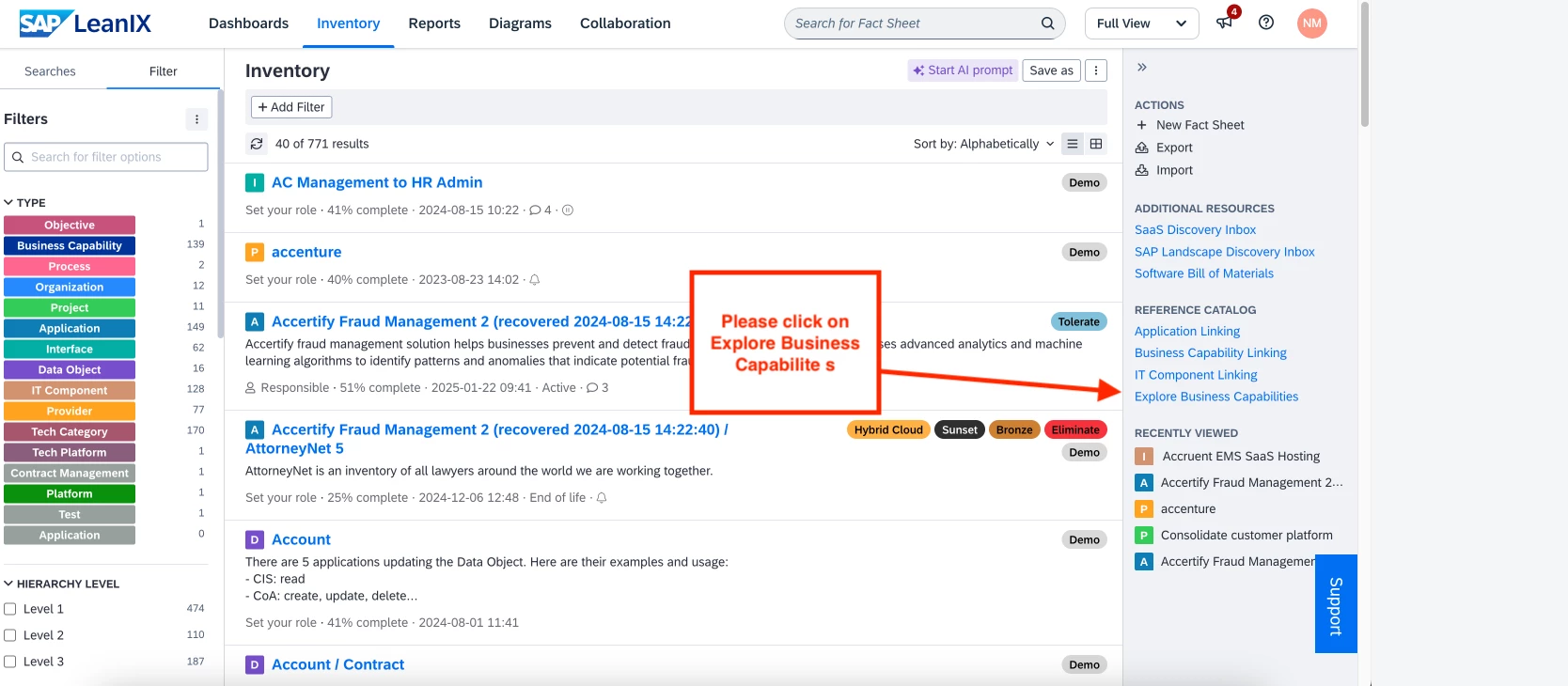Click the icon beside Consolidate customer platform
Image resolution: width=1568 pixels, height=686 pixels.
coord(1144,536)
